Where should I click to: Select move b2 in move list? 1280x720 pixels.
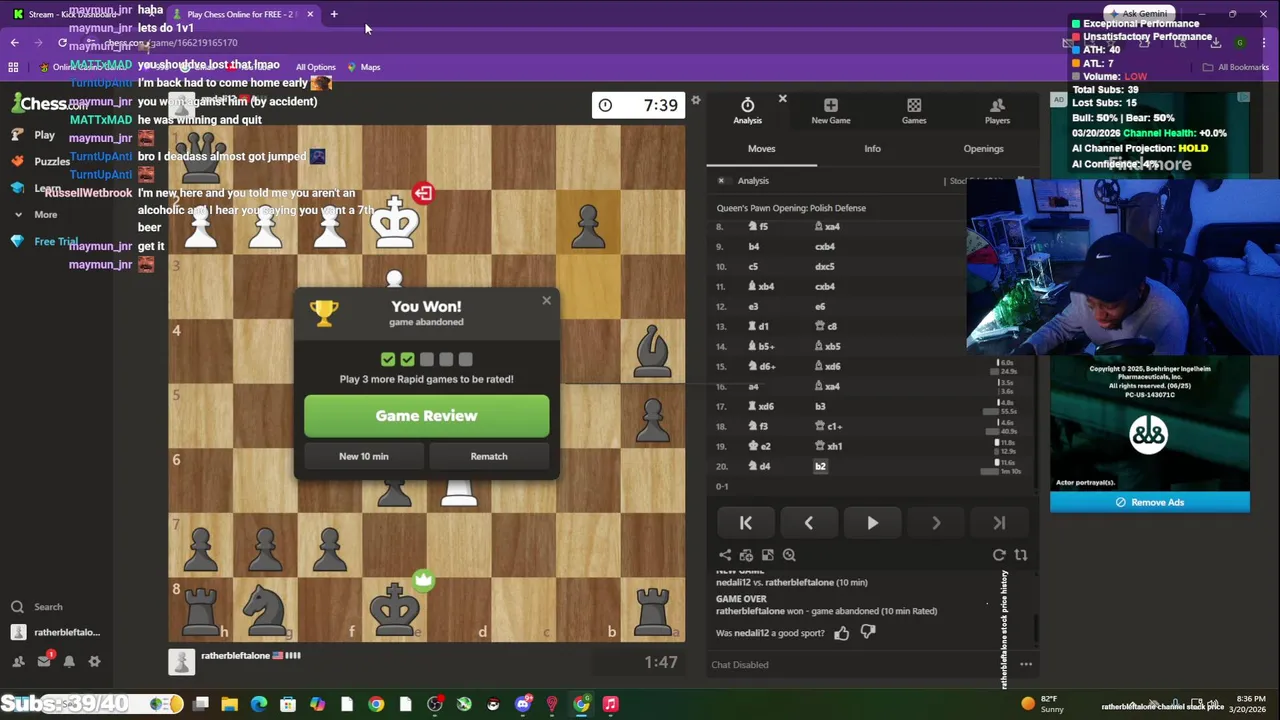pos(820,466)
